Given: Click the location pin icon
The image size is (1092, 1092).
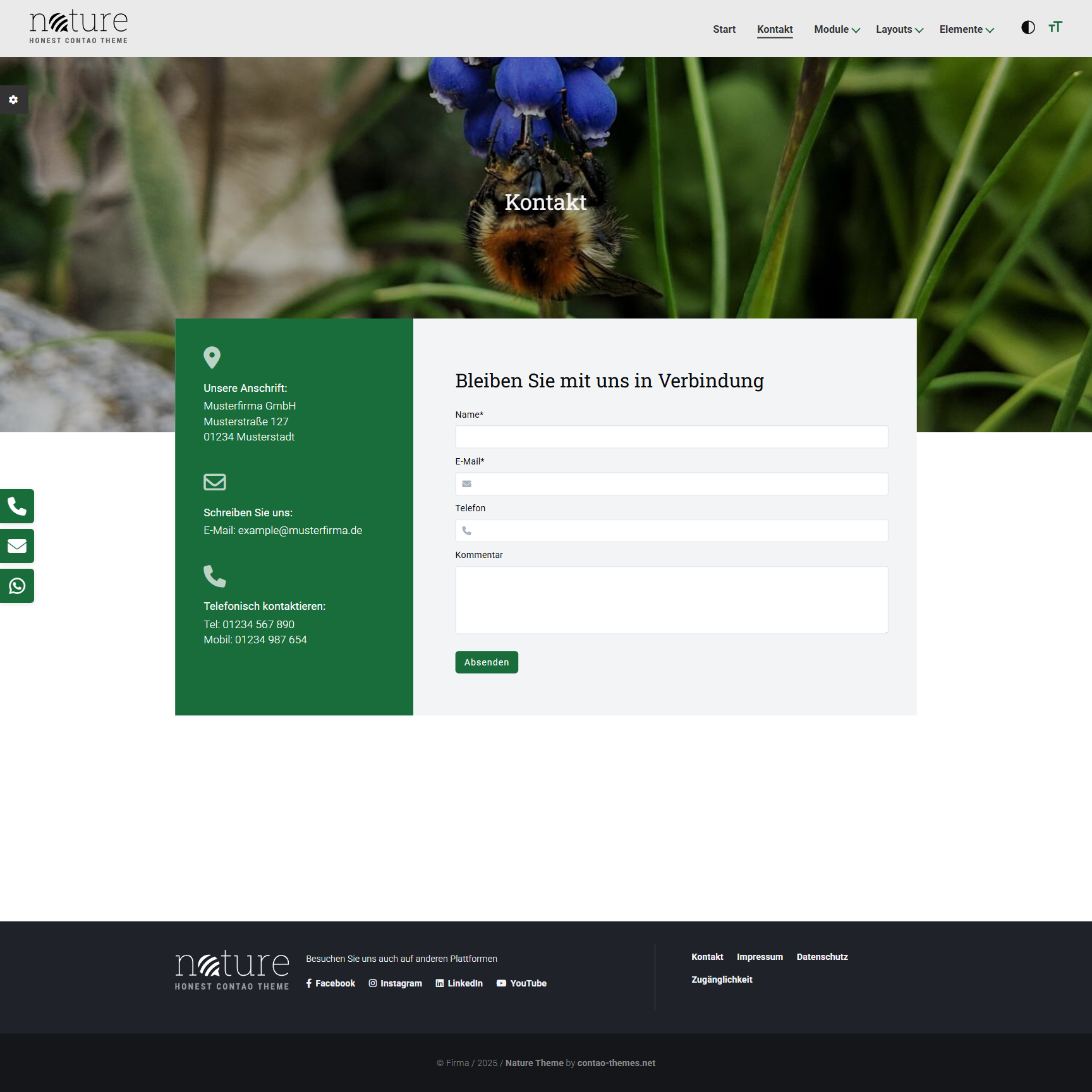Looking at the screenshot, I should click(x=212, y=358).
